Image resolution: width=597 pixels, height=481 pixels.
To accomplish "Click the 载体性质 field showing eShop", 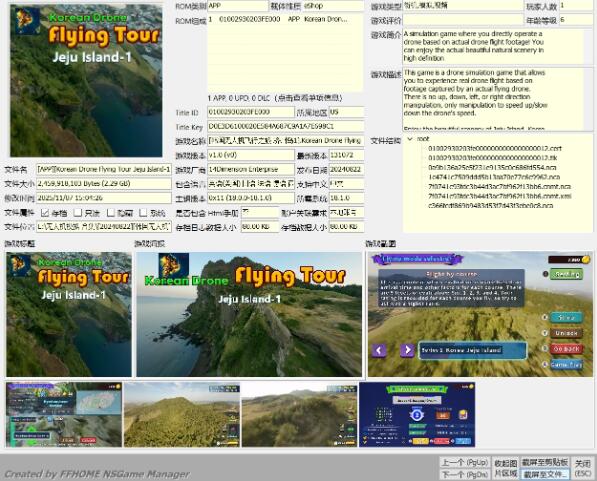I will [333, 5].
